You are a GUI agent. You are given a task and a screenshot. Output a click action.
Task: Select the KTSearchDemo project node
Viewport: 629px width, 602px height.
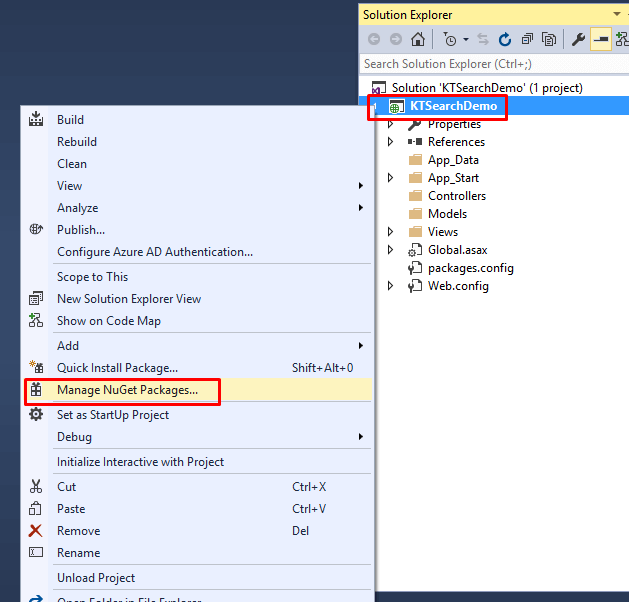click(x=453, y=106)
